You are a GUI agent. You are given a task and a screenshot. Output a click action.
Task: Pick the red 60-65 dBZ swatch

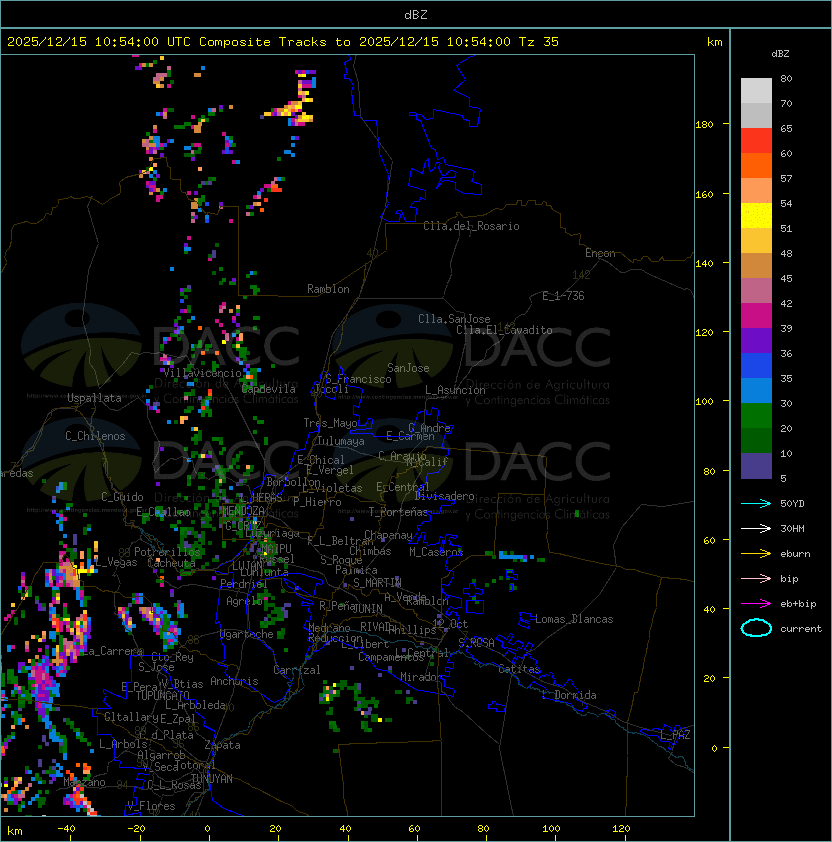pyautogui.click(x=756, y=141)
